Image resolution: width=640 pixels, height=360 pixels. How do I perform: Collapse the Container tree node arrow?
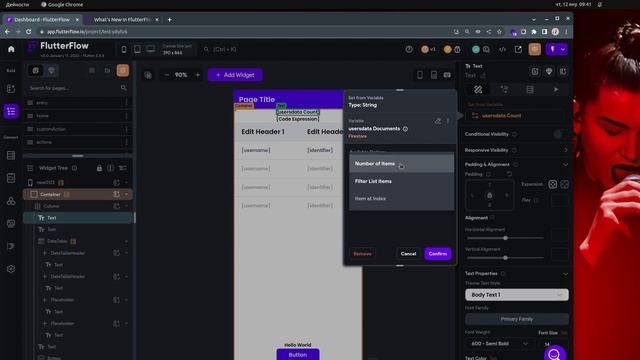pos(127,195)
